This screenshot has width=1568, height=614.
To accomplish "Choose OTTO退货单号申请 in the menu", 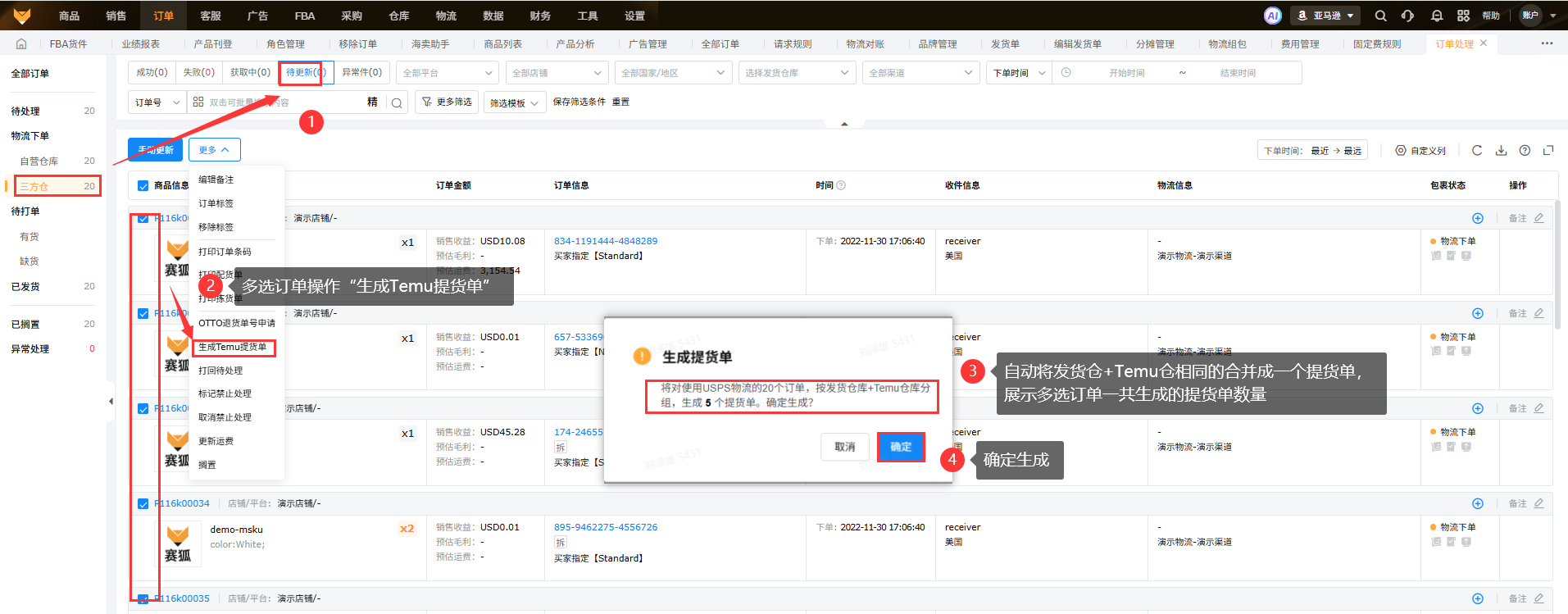I will 237,323.
